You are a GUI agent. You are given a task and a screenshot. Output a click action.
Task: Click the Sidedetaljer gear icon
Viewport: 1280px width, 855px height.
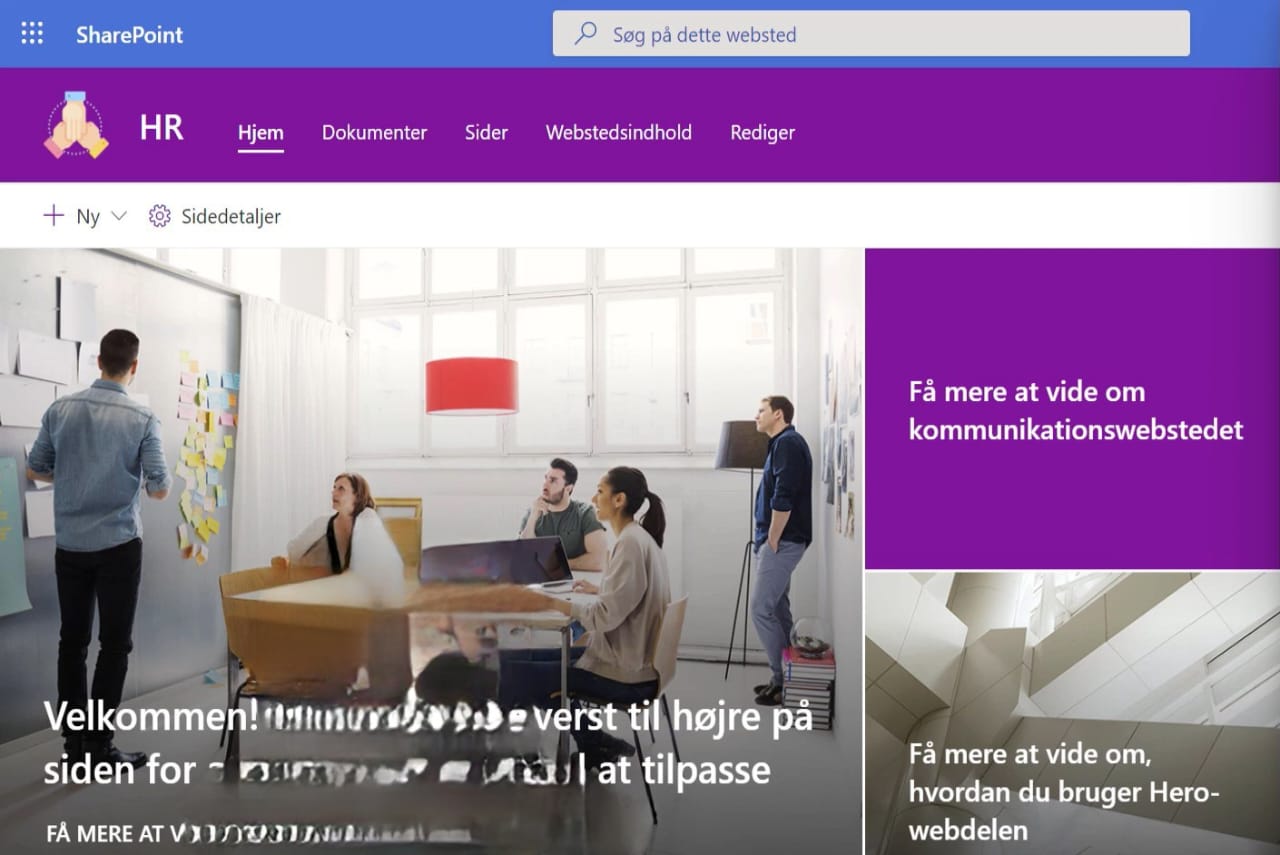160,216
